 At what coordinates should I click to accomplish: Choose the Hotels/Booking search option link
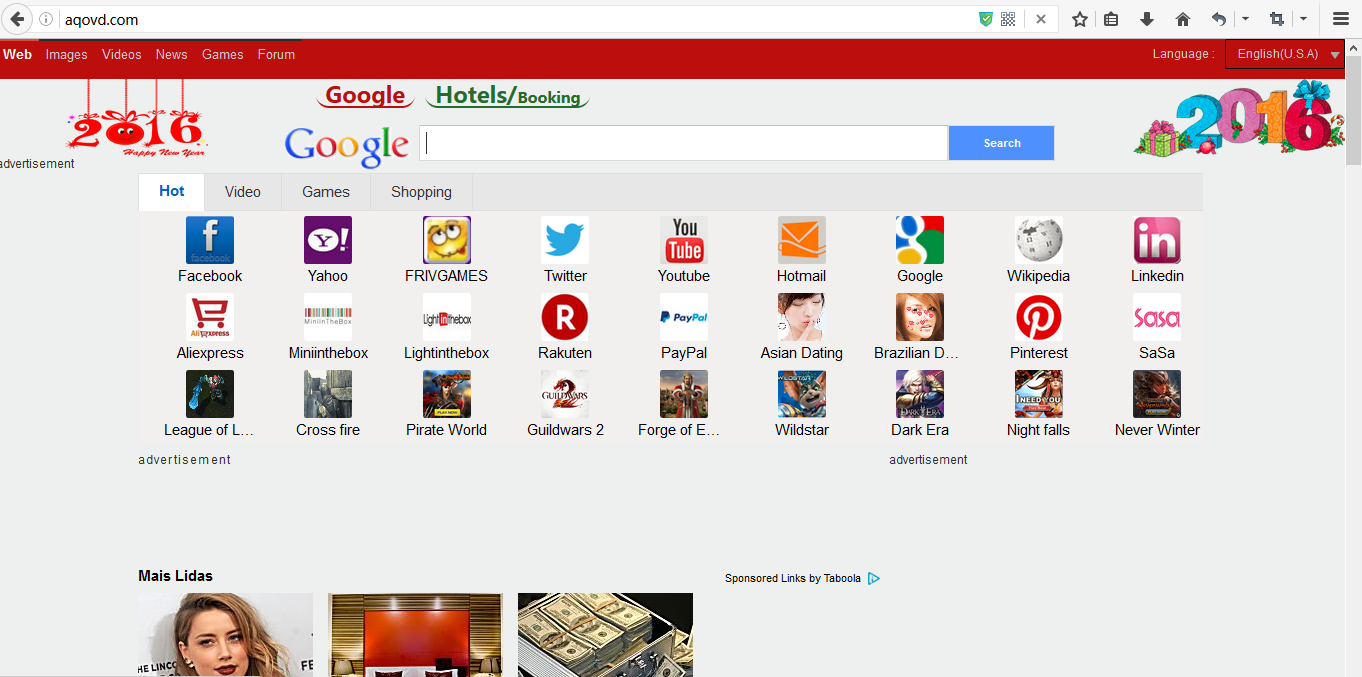click(x=508, y=96)
